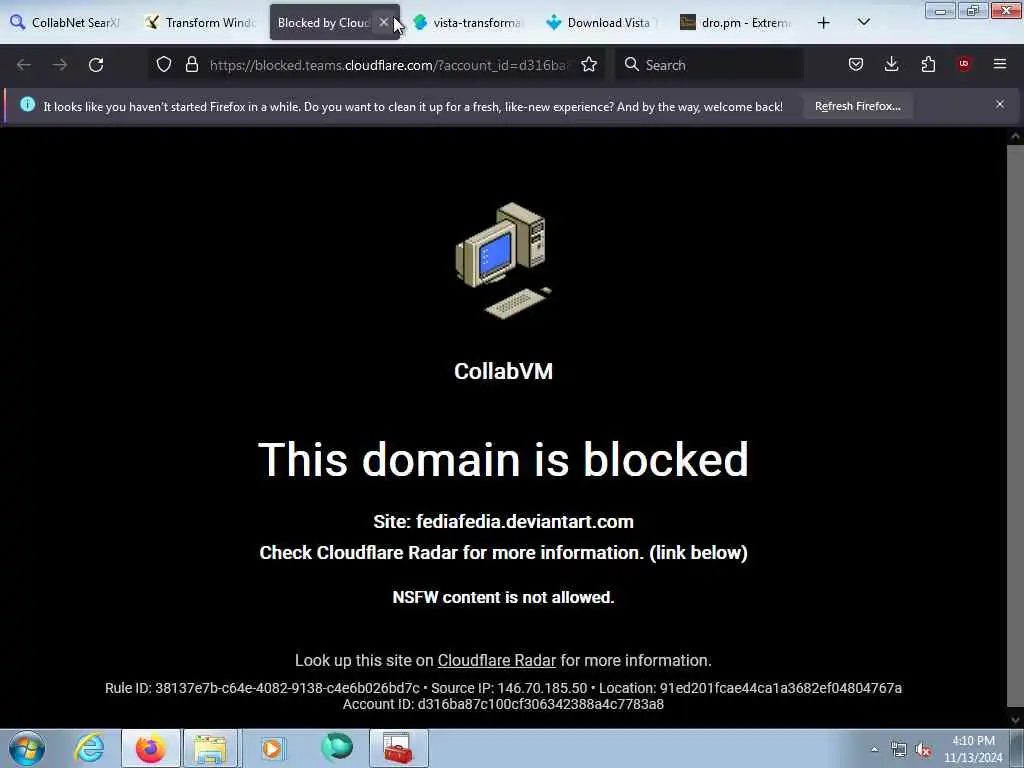The image size is (1024, 768).
Task: Launch Internet Explorer from the taskbar
Action: [x=89, y=748]
